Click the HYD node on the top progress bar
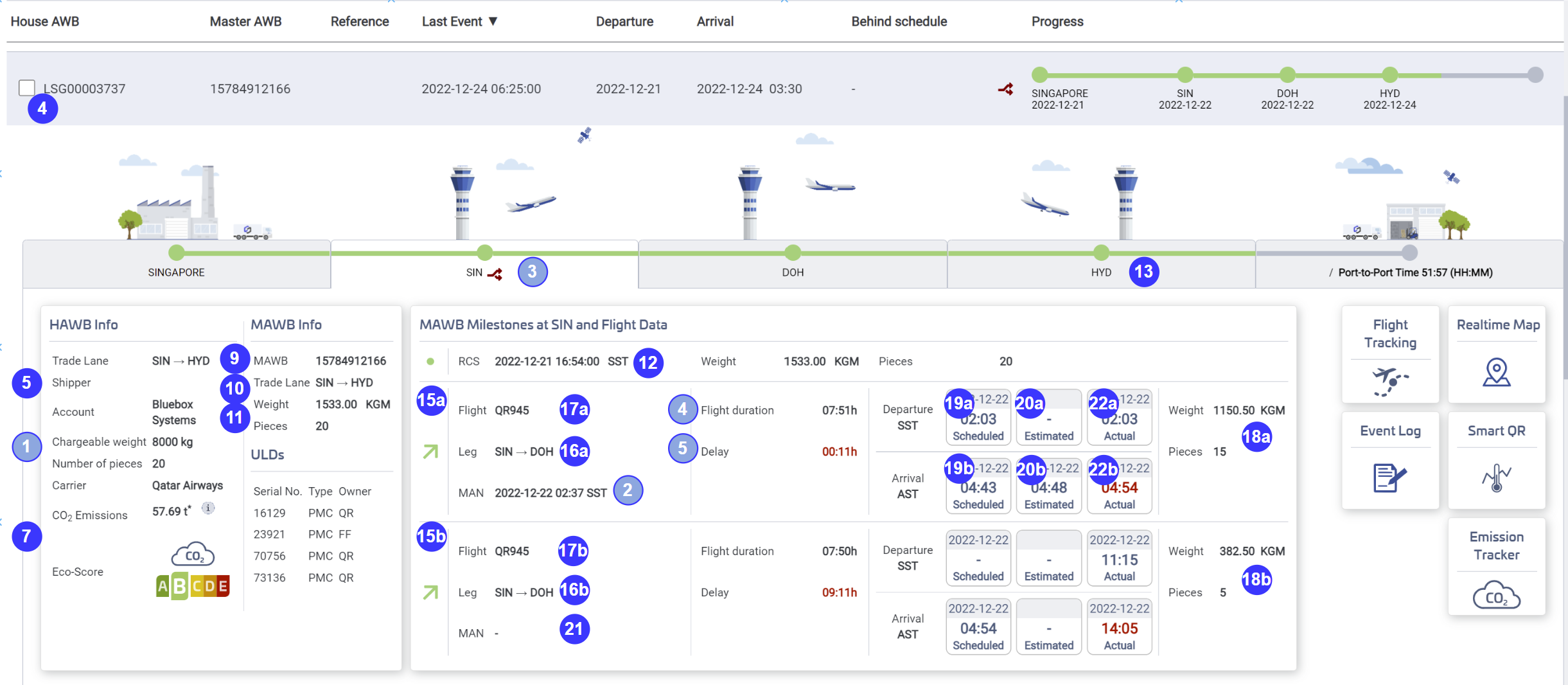Viewport: 1568px width, 685px height. [x=1390, y=75]
